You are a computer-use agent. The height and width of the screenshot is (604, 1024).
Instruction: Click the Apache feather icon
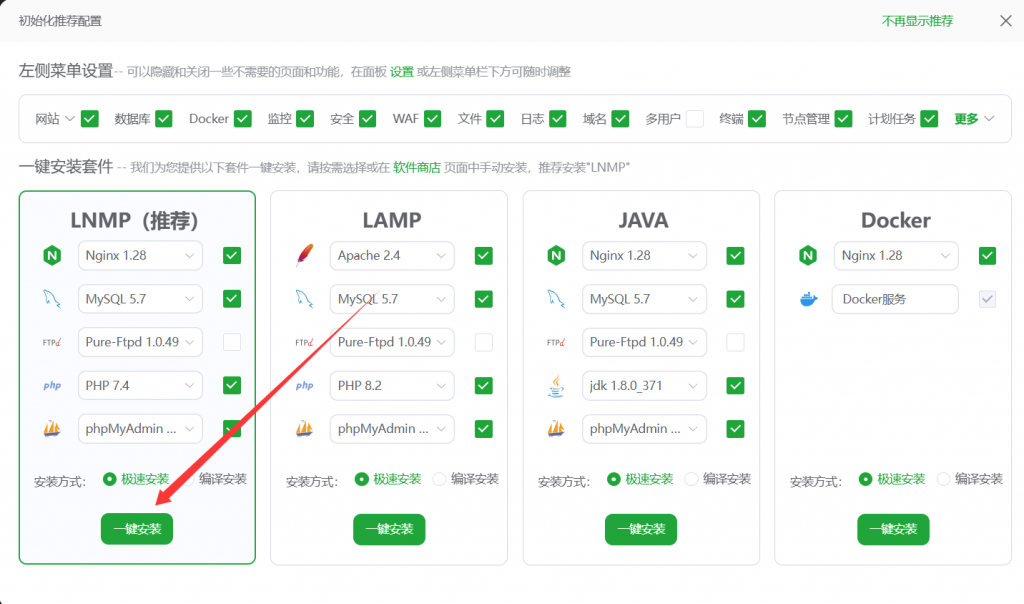click(304, 256)
